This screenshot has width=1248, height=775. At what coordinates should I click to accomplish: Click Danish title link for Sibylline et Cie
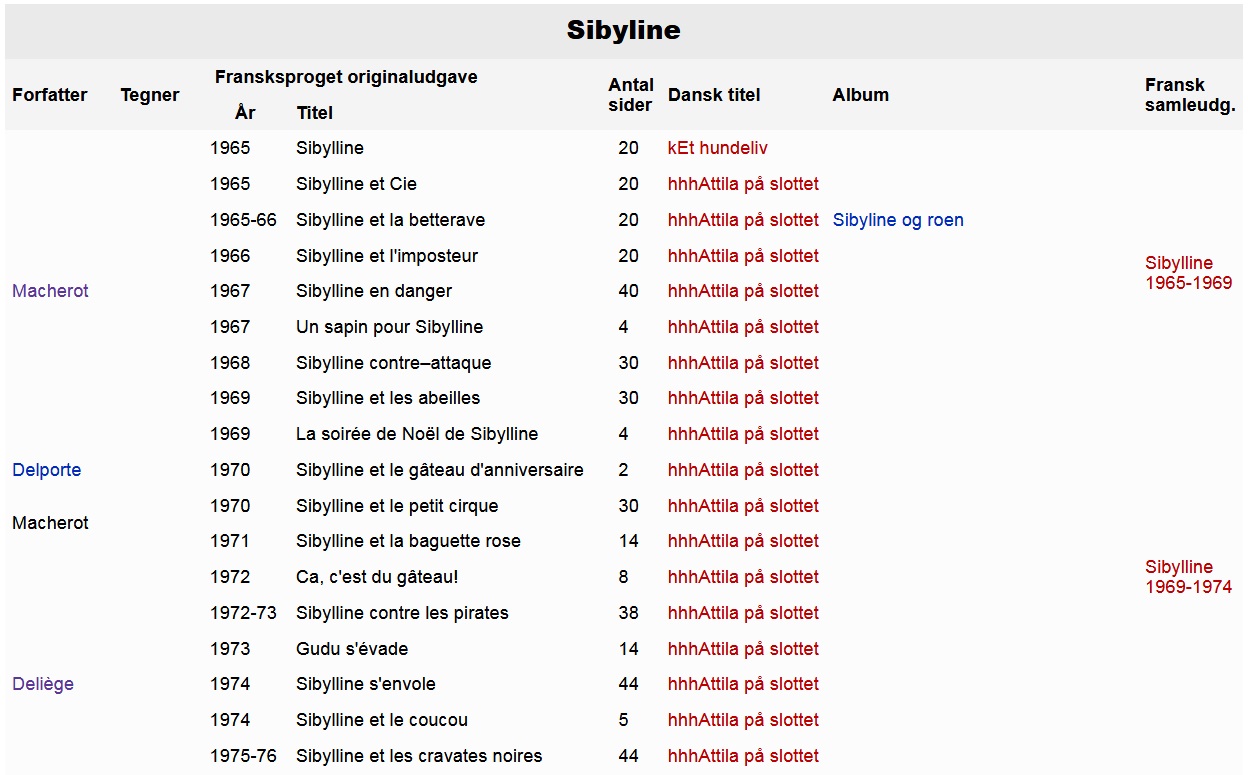point(743,184)
